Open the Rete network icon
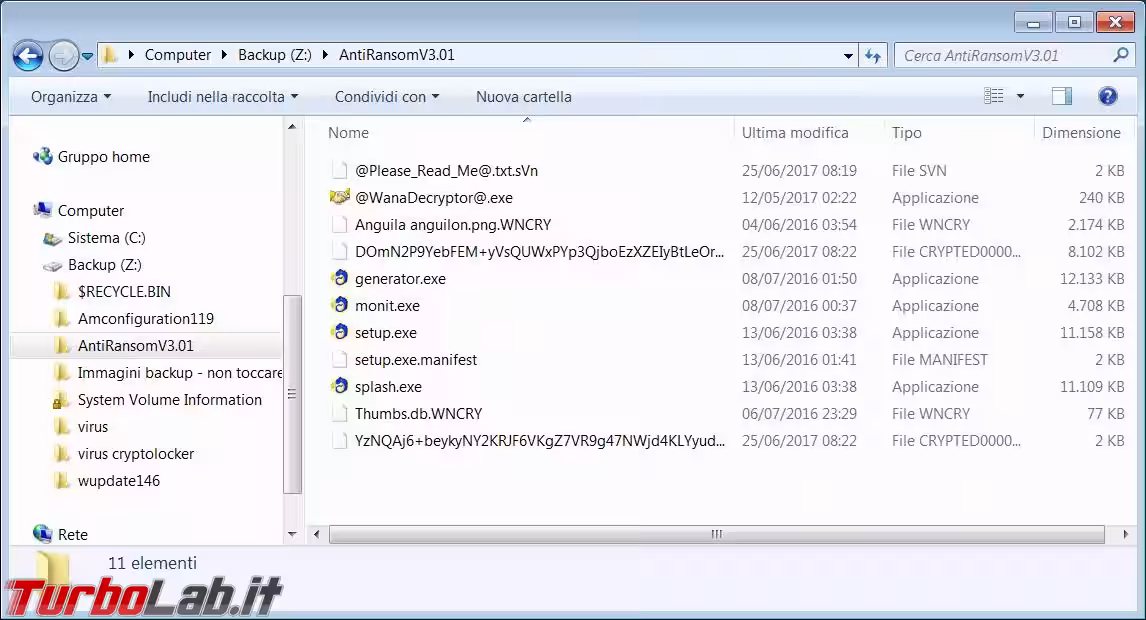Viewport: 1146px width, 620px height. click(43, 534)
